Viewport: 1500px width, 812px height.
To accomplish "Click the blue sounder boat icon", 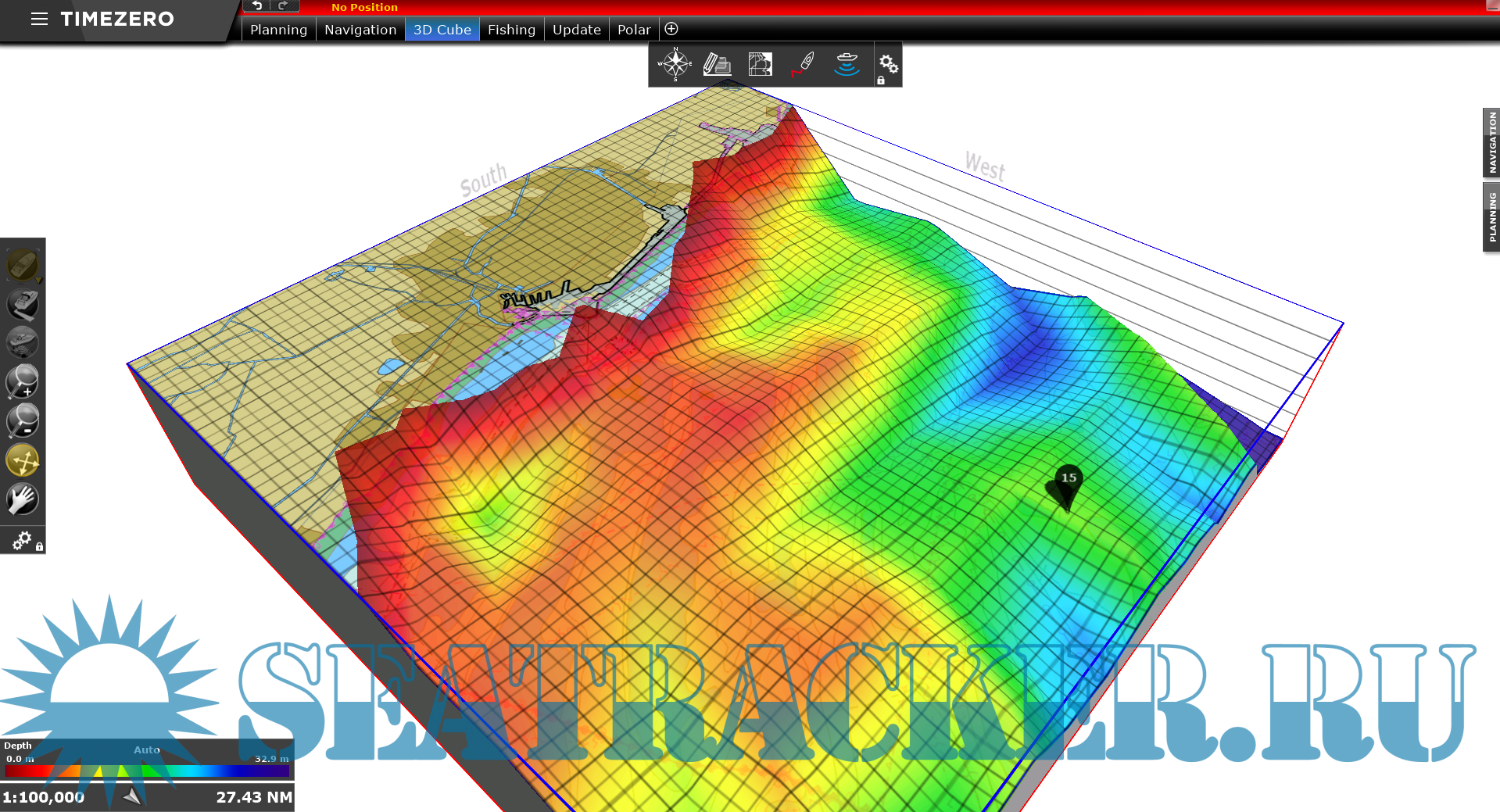I will pyautogui.click(x=847, y=64).
